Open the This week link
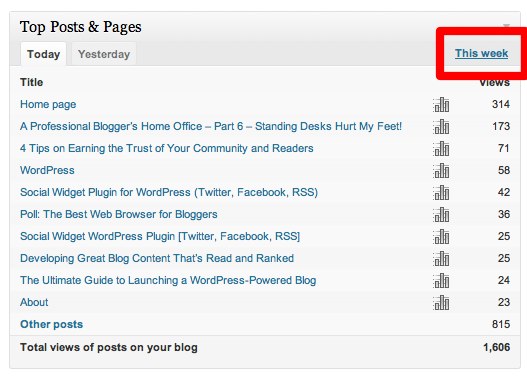Image resolution: width=527 pixels, height=378 pixels. (x=481, y=53)
